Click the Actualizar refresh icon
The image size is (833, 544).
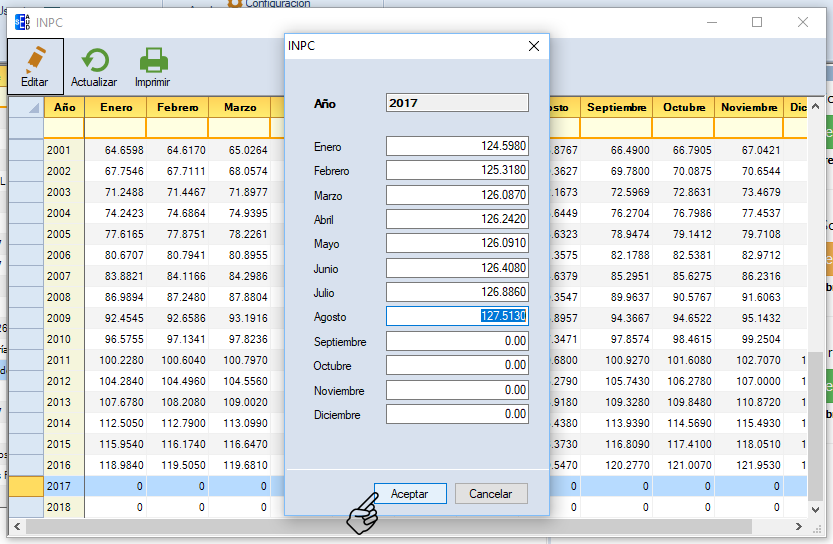pyautogui.click(x=94, y=61)
